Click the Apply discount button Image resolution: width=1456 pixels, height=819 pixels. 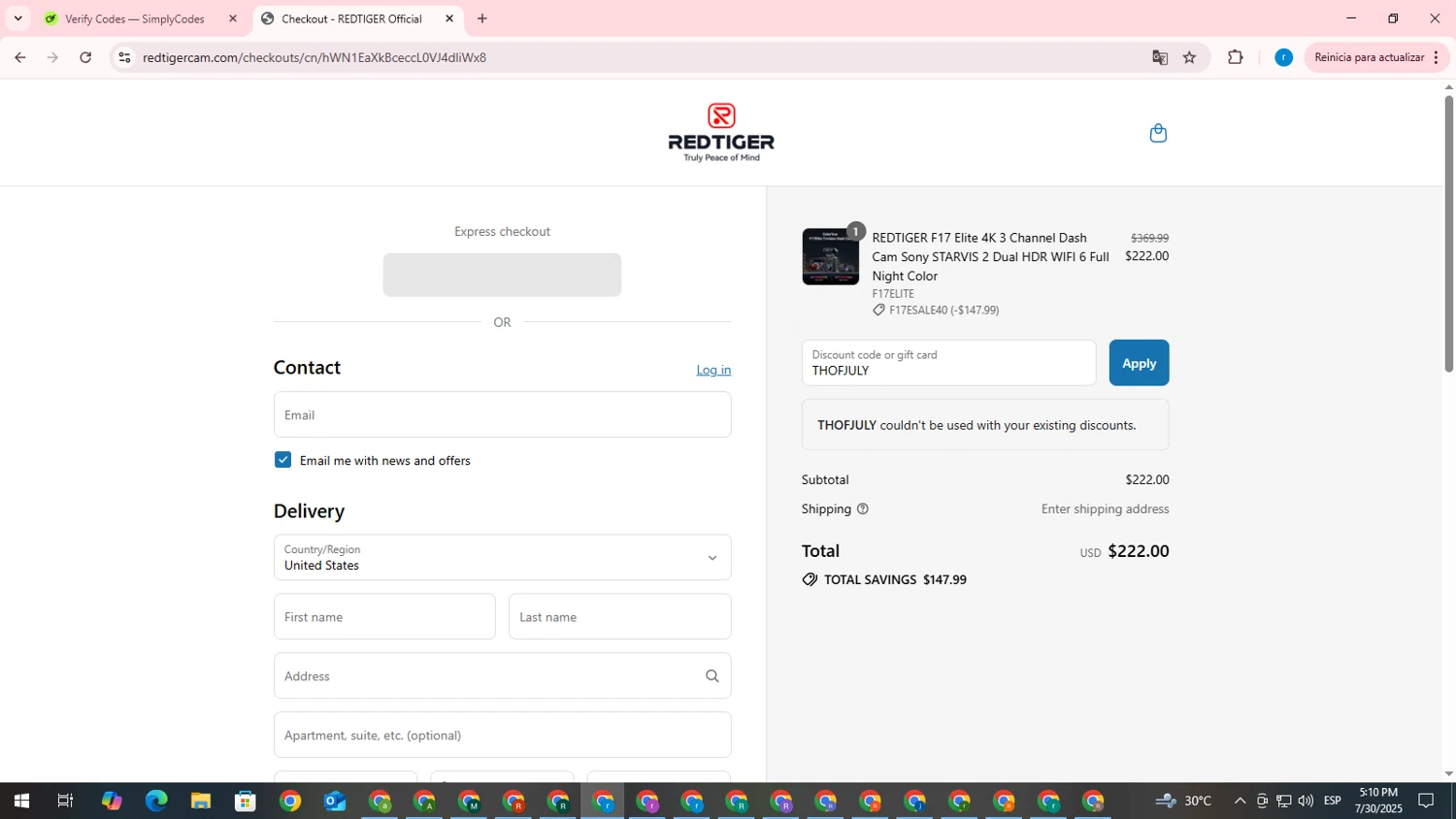(x=1139, y=363)
